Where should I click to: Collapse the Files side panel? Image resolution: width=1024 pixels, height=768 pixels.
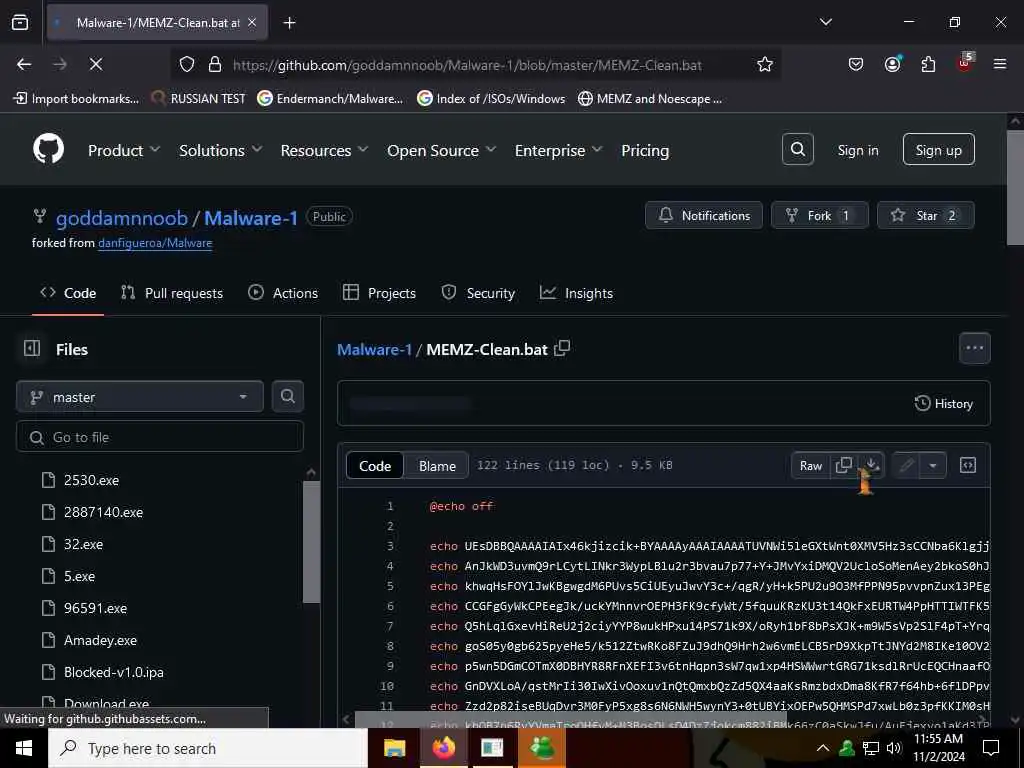click(32, 349)
